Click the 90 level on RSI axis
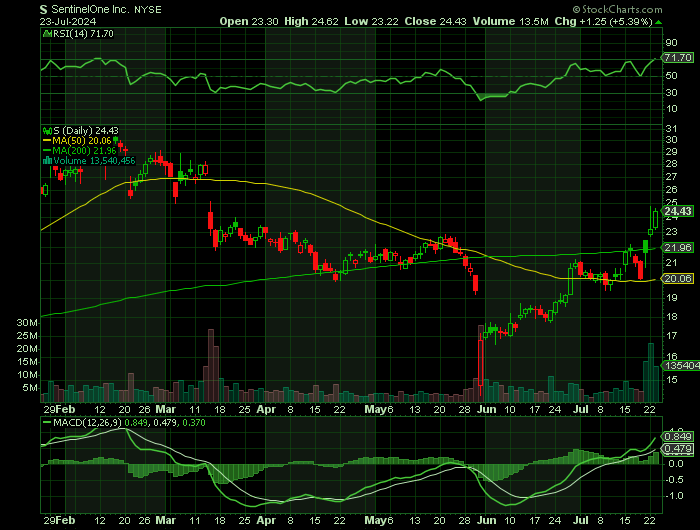This screenshot has width=700, height=530. tap(671, 43)
